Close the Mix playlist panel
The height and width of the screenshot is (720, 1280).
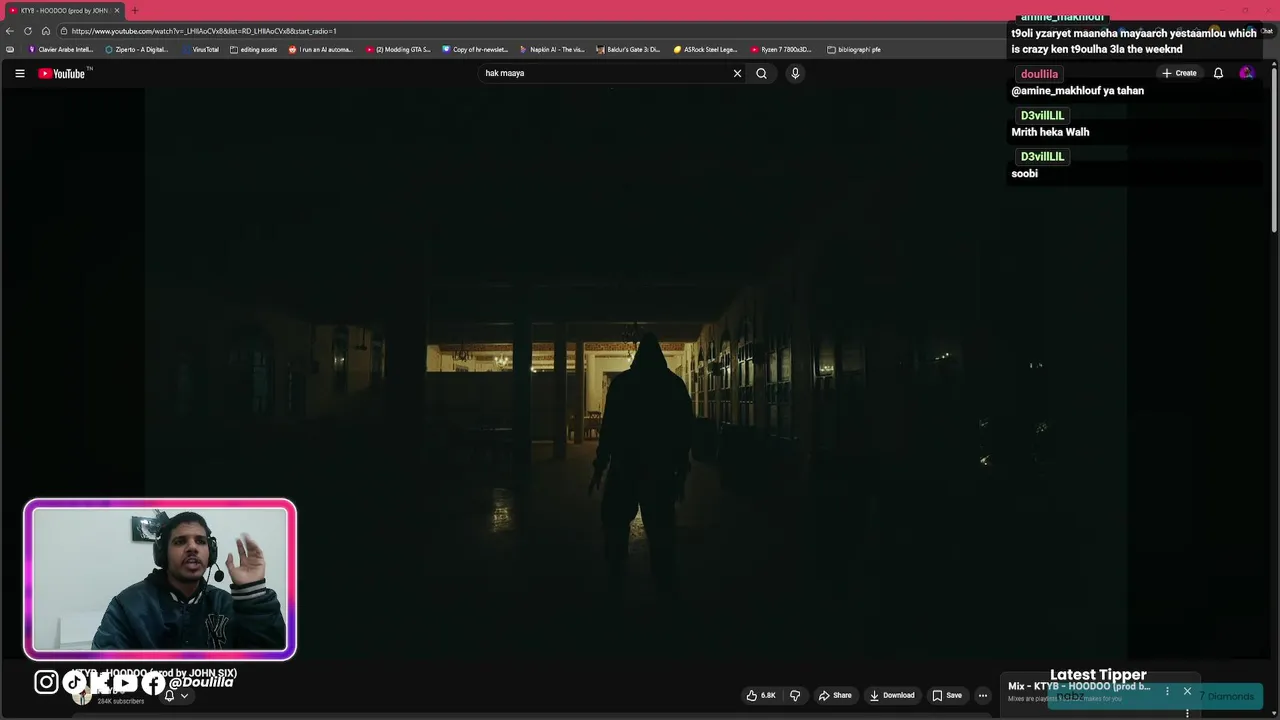1187,691
